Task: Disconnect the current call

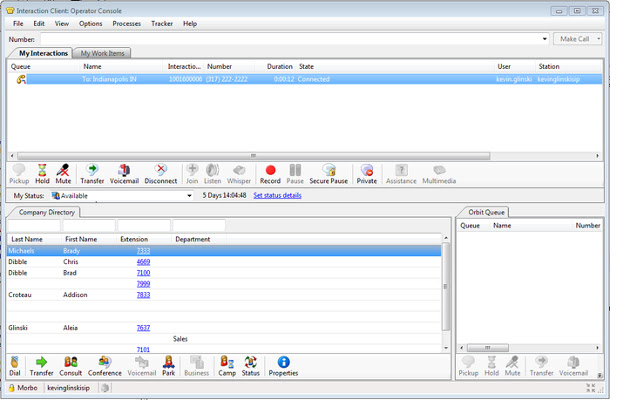Action: point(161,174)
